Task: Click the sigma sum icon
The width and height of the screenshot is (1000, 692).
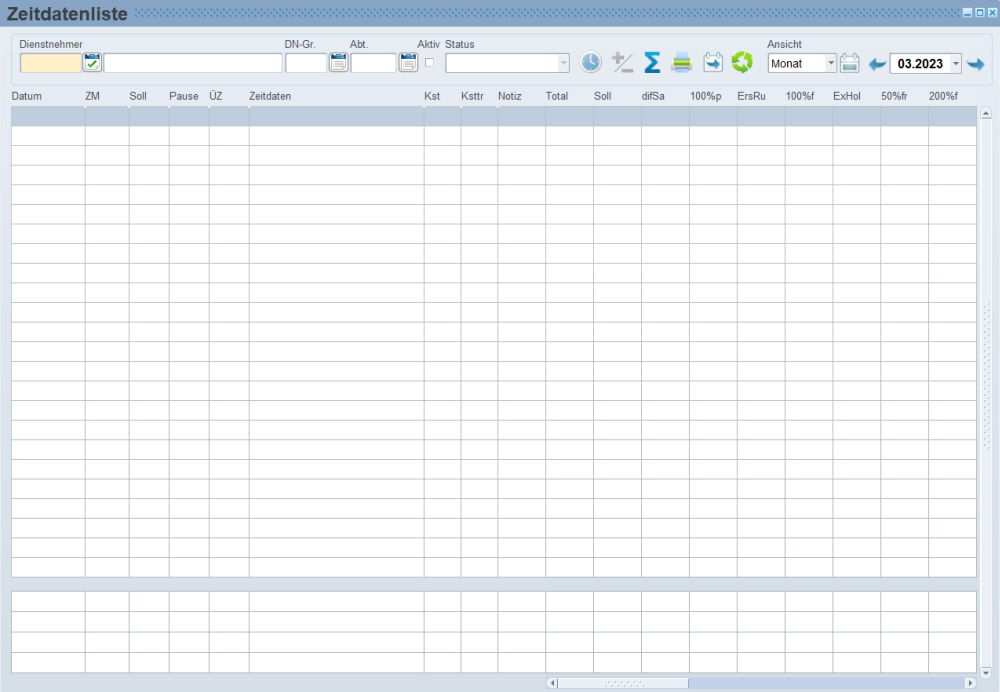Action: tap(652, 63)
